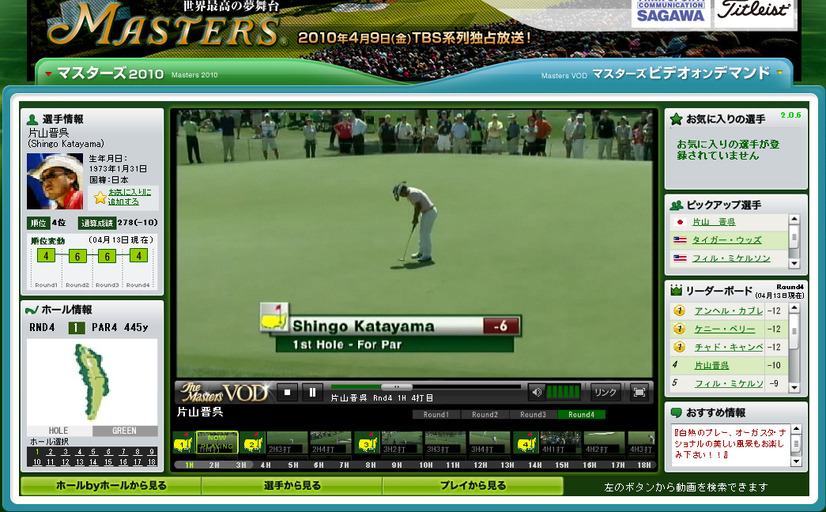This screenshot has height=512, width=826.
Task: Jump to 15H on hole timeline
Action: pyautogui.click(x=562, y=465)
